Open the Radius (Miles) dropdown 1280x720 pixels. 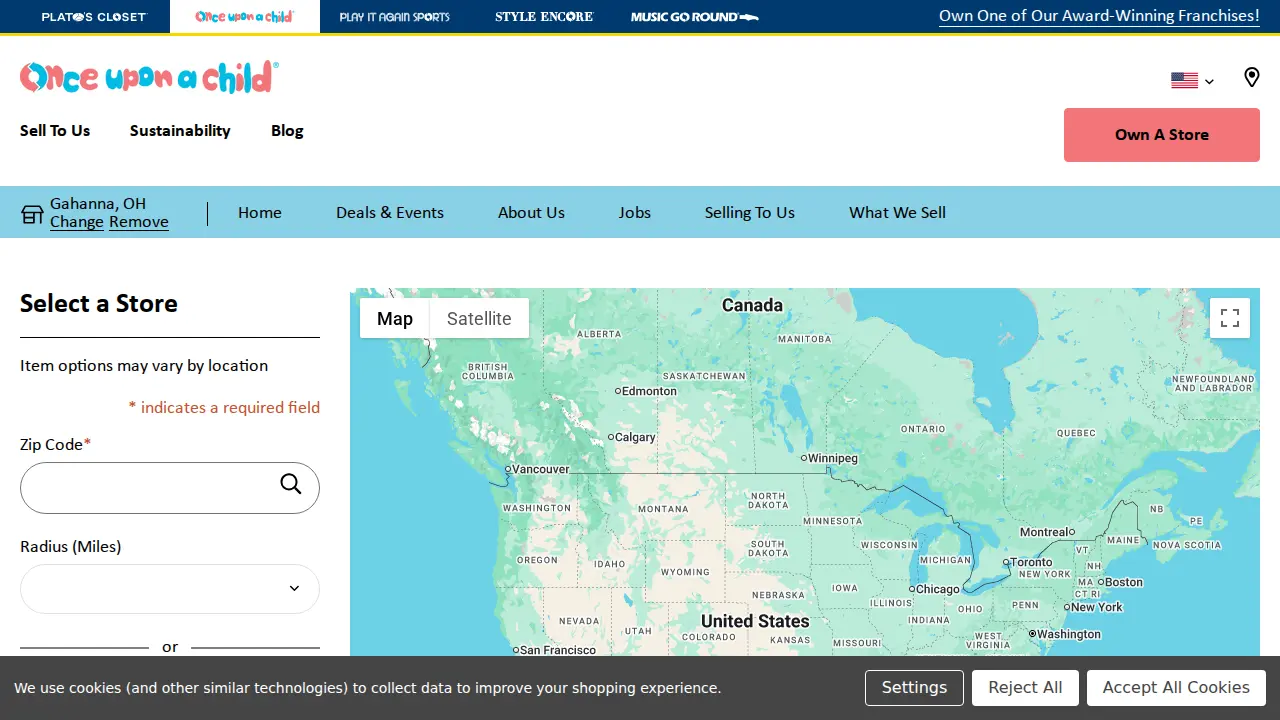pyautogui.click(x=170, y=589)
